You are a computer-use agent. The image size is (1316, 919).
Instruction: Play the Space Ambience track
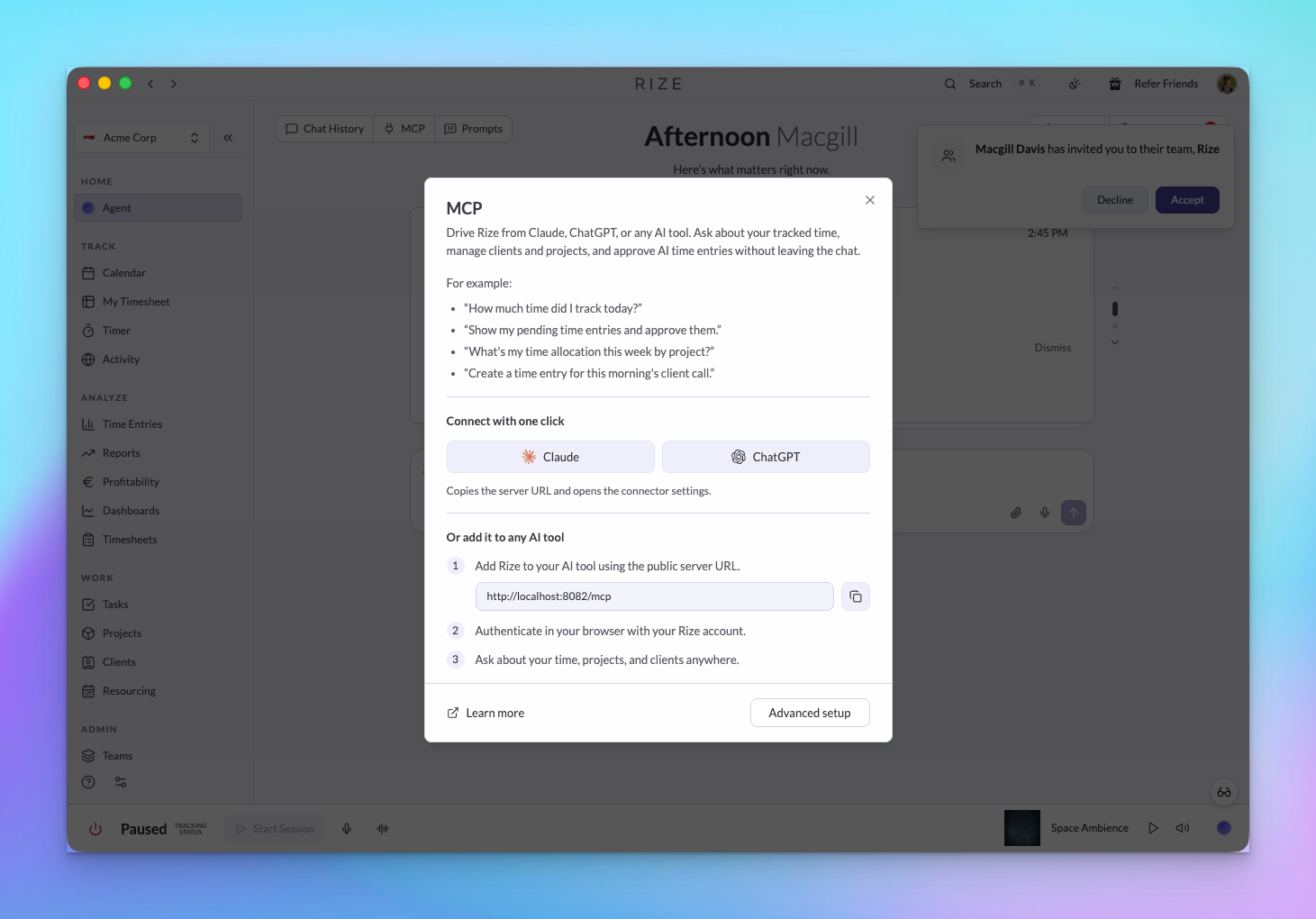click(1154, 828)
